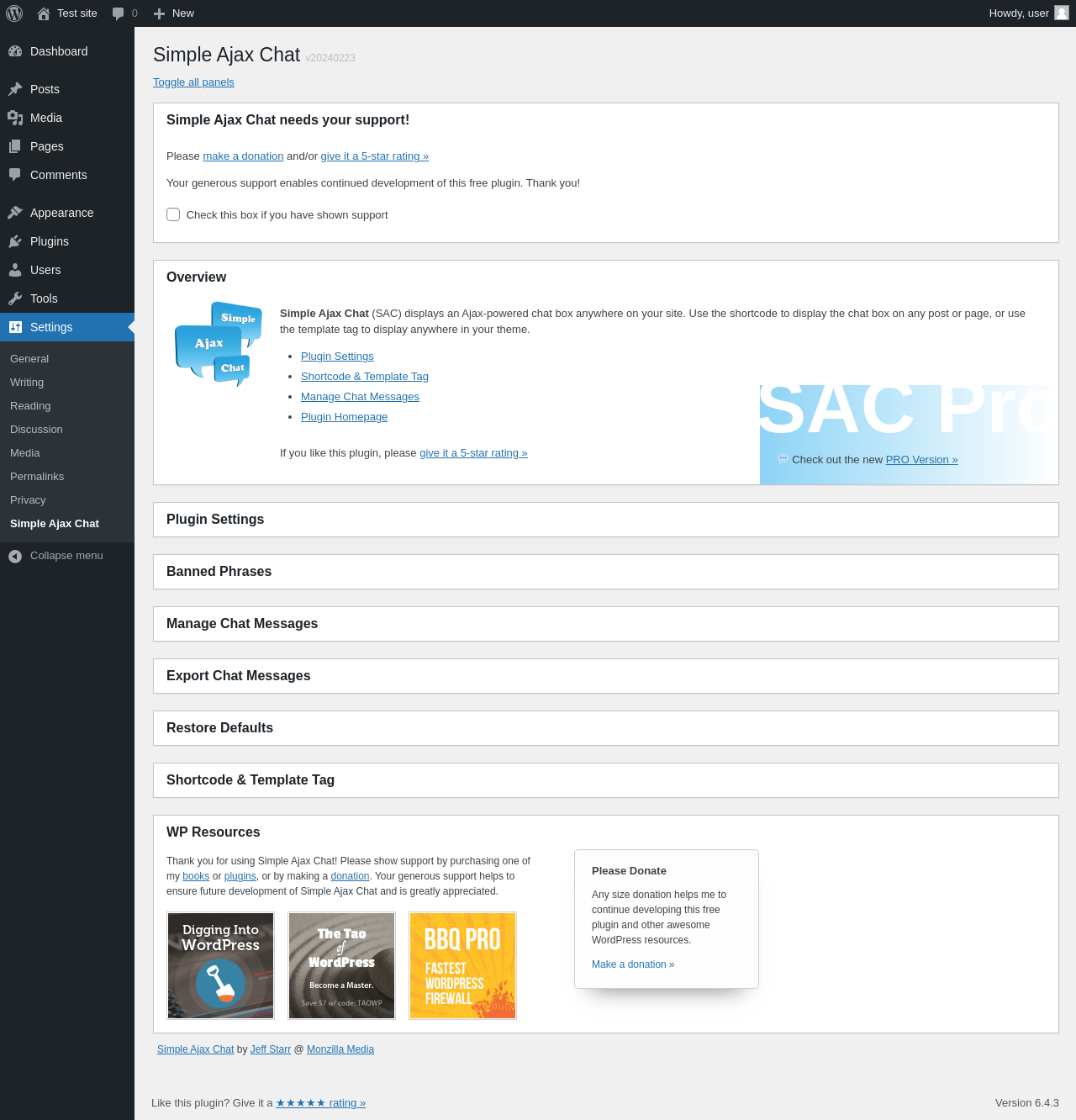Open The Tao of WordPress thumbnail
Image resolution: width=1076 pixels, height=1120 pixels.
tap(342, 966)
